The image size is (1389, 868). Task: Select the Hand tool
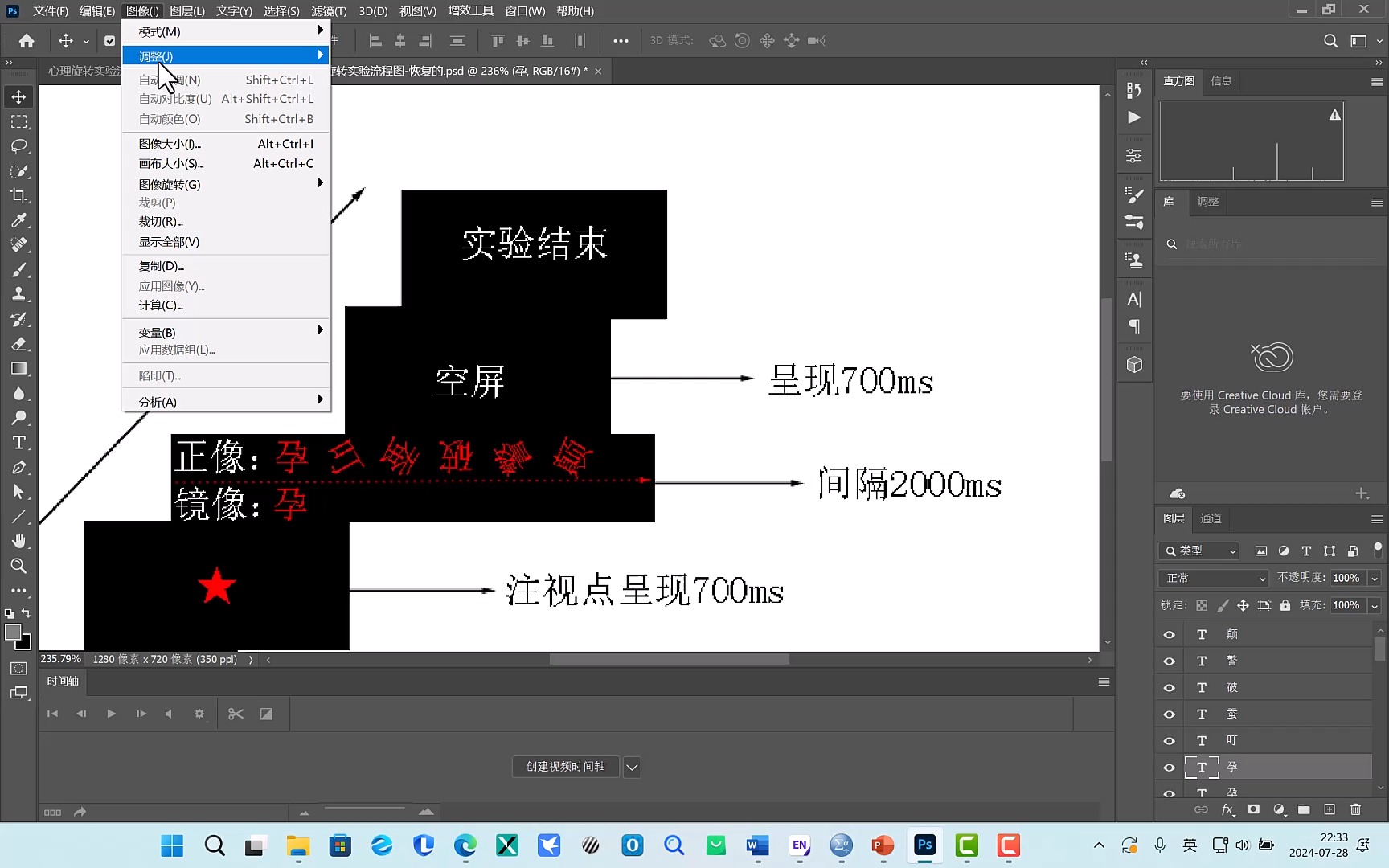(19, 541)
